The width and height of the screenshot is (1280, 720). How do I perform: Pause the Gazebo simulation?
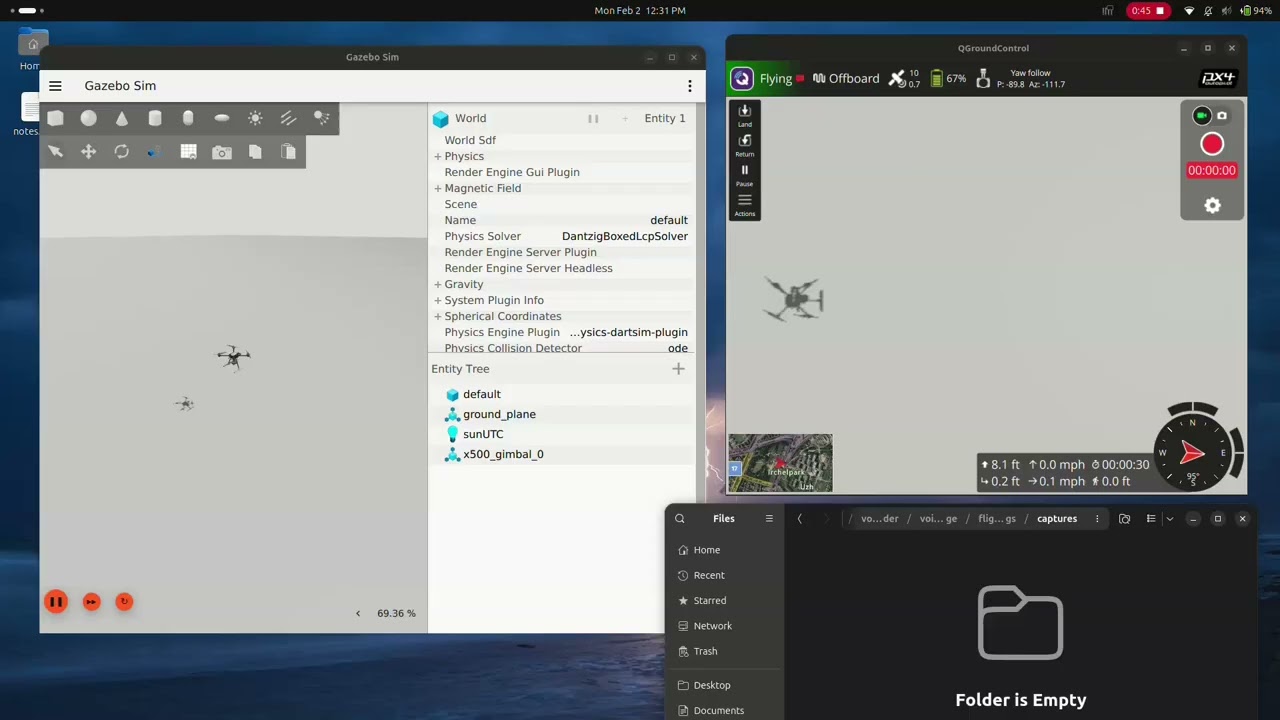(56, 602)
